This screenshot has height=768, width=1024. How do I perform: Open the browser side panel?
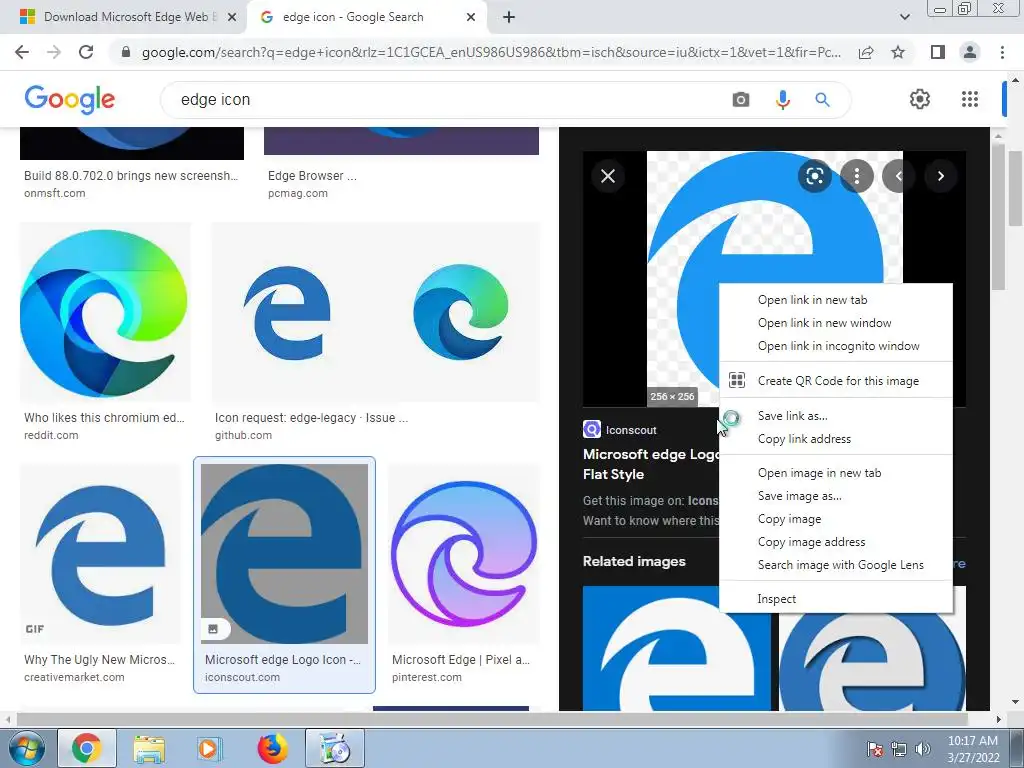pyautogui.click(x=937, y=52)
